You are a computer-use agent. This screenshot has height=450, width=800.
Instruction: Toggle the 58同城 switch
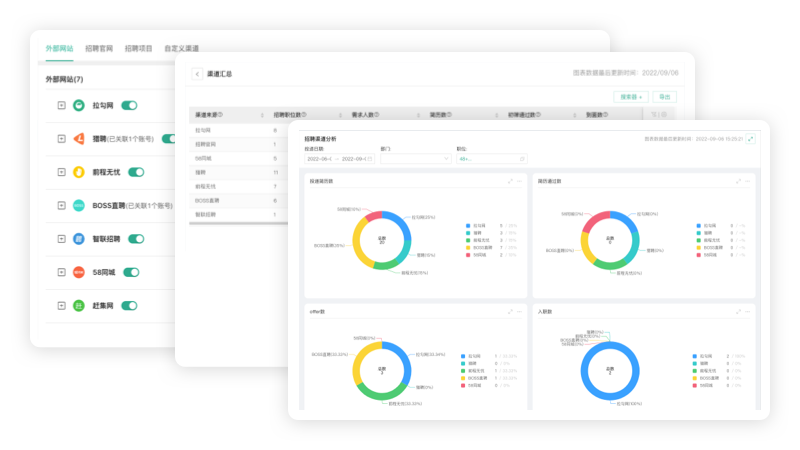(131, 272)
